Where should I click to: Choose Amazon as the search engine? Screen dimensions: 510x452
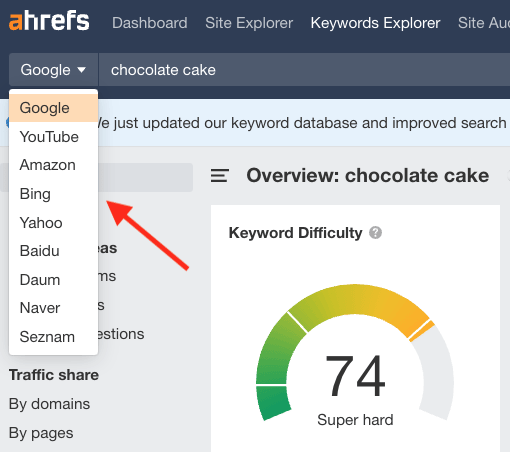click(x=54, y=165)
